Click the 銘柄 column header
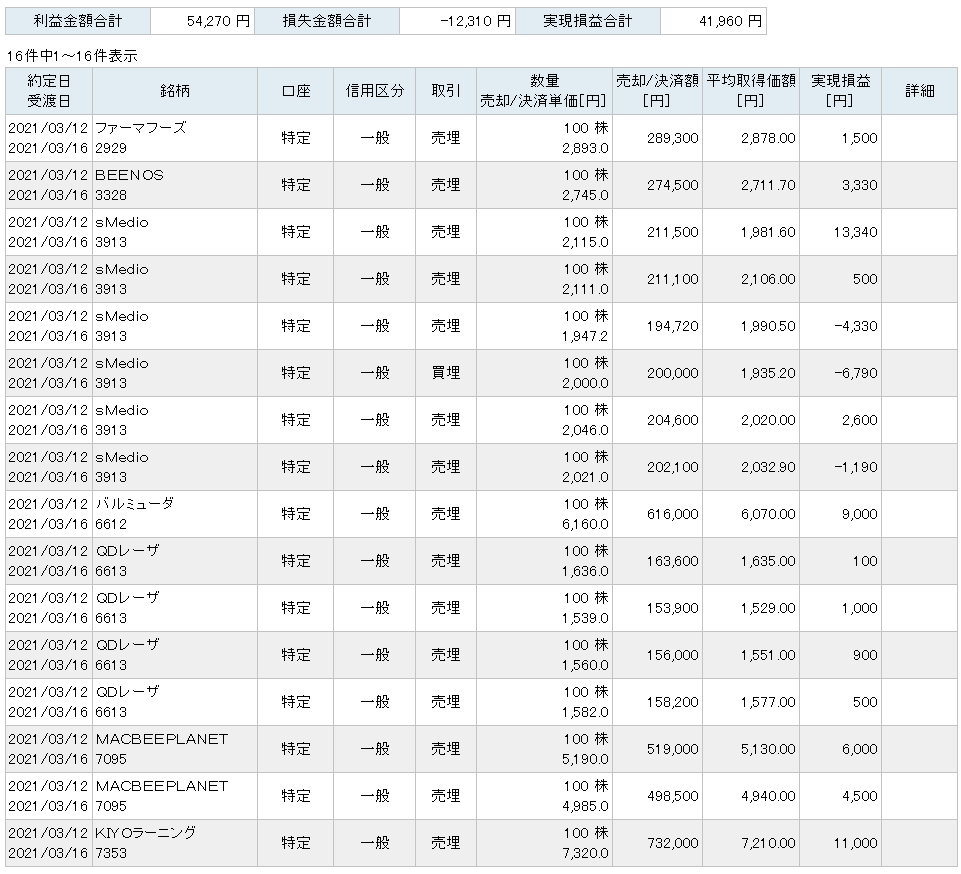 175,91
